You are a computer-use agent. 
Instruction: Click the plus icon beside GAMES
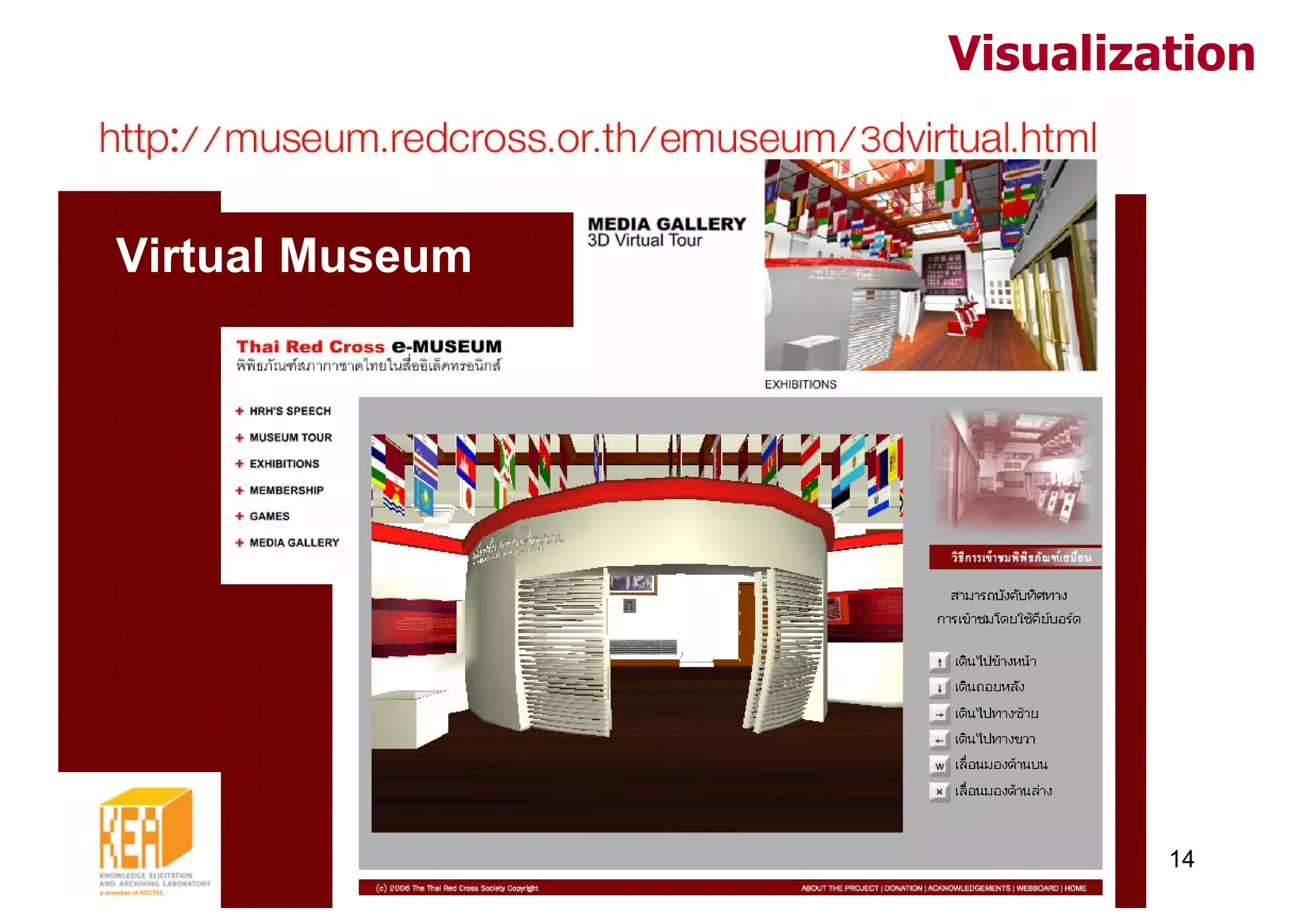[x=239, y=516]
